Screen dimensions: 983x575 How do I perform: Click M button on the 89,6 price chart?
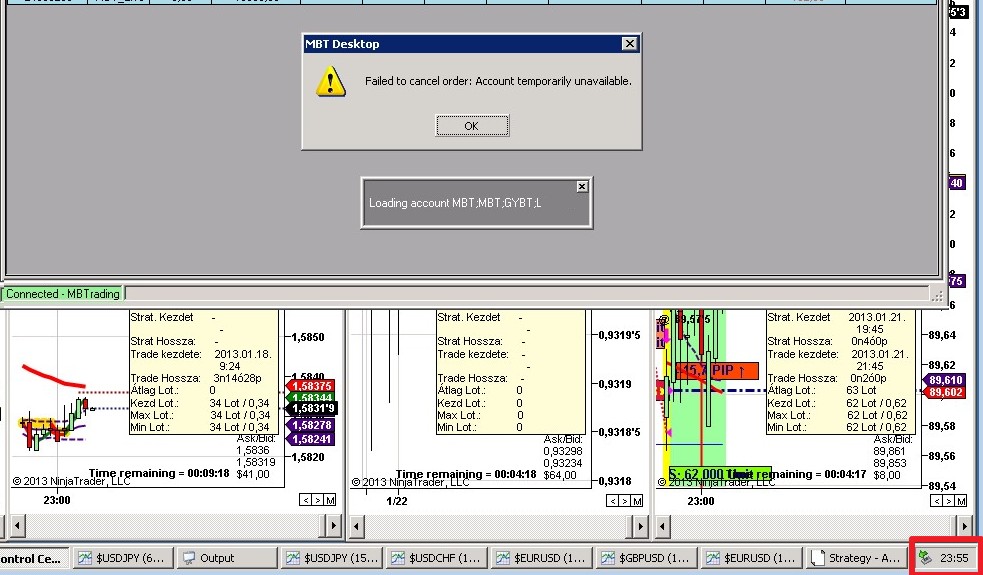(960, 500)
